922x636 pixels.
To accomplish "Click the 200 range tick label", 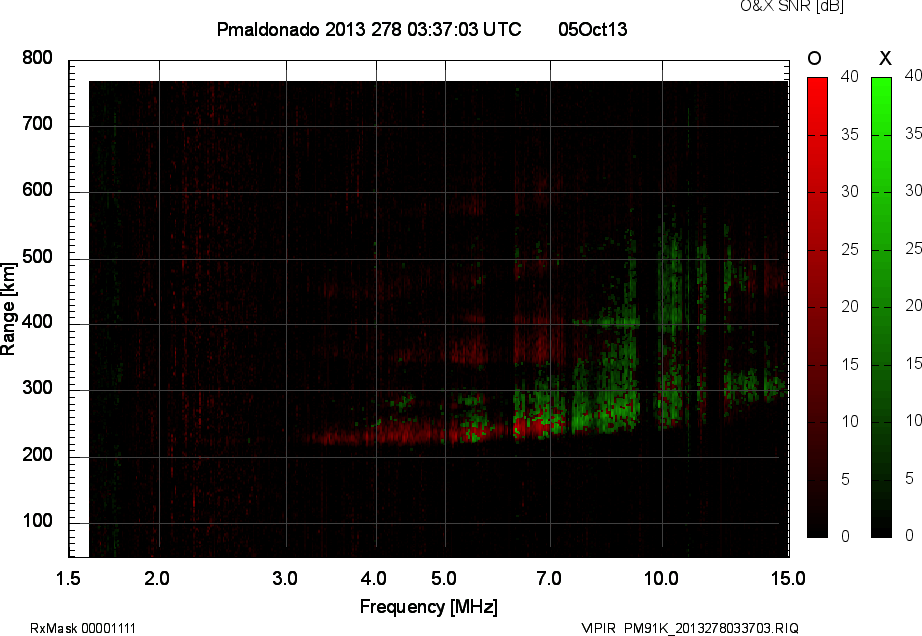I will click(37, 454).
